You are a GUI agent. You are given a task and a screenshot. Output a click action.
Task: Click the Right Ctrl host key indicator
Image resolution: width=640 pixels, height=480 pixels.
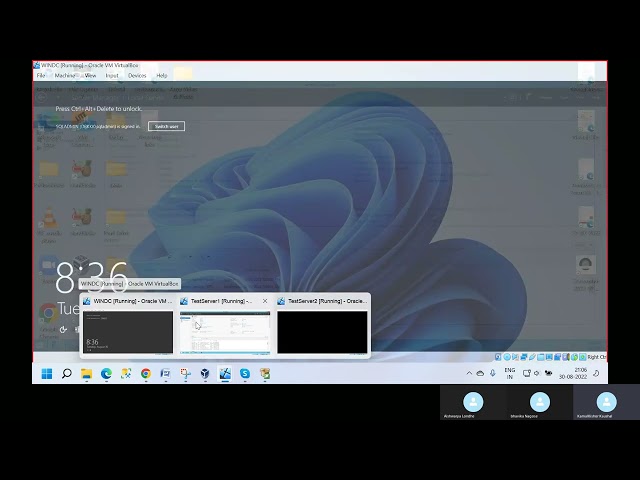click(597, 357)
